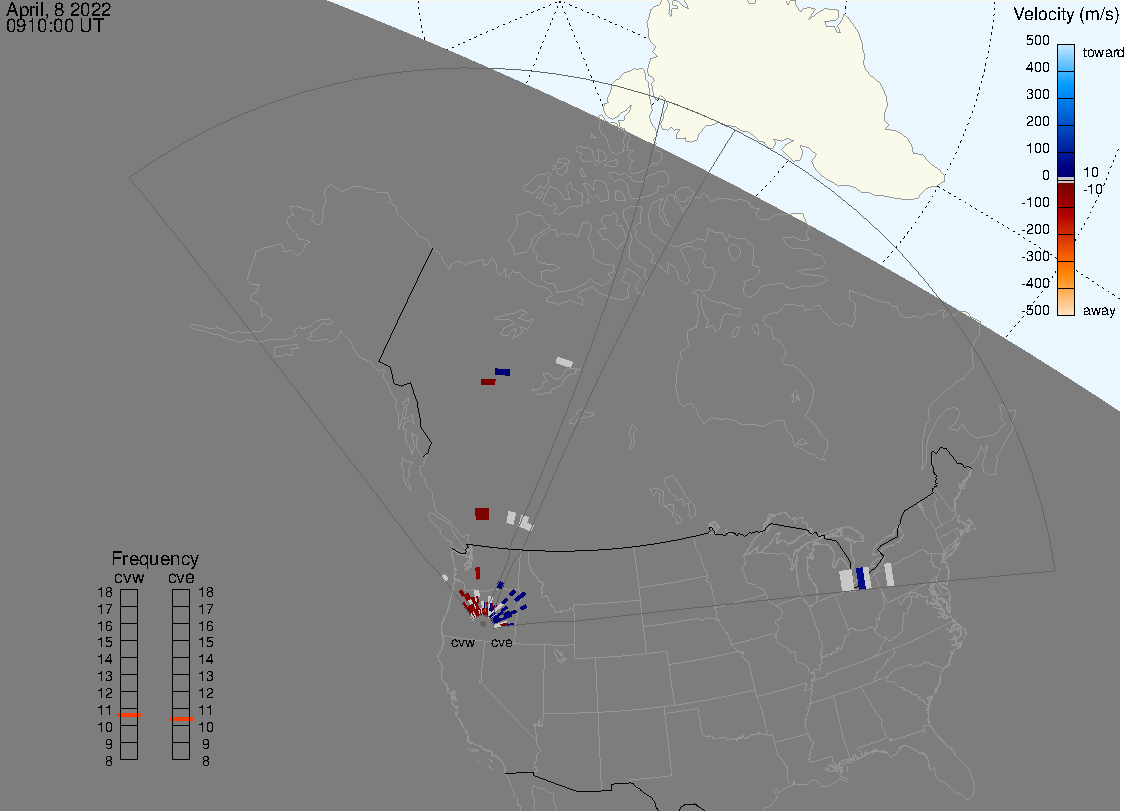Image resolution: width=1124 pixels, height=811 pixels.
Task: Click the blue velocity cell in northern Canada
Action: click(503, 372)
